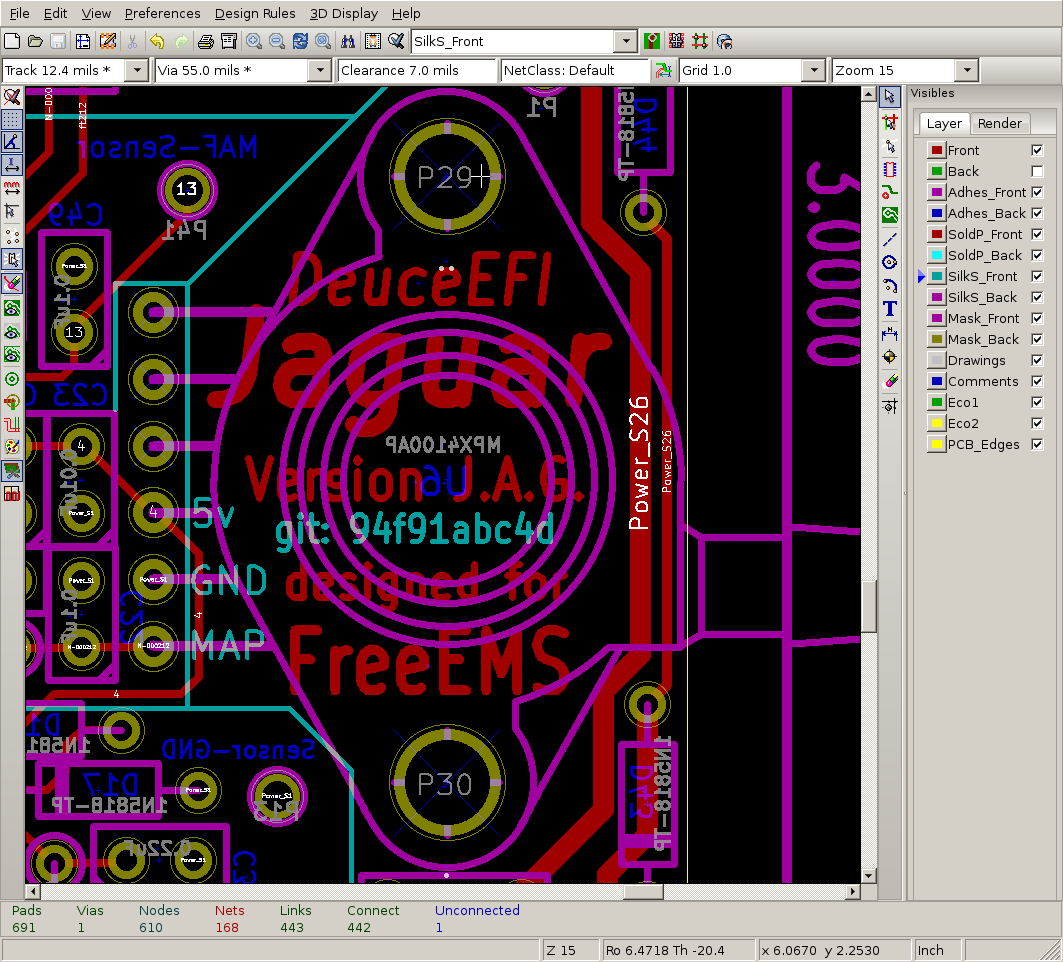The height and width of the screenshot is (962, 1063).
Task: Open the track width dropdown
Action: coord(138,71)
